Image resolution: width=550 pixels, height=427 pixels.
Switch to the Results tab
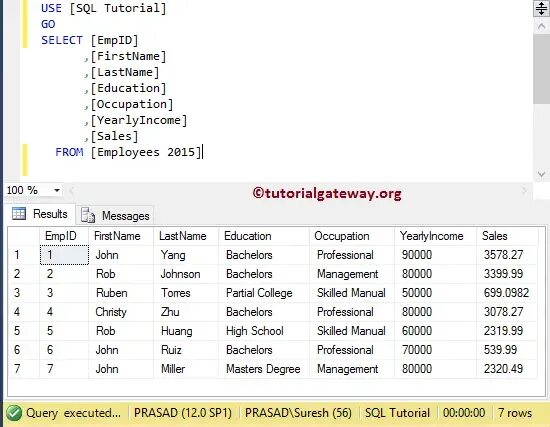pyautogui.click(x=40, y=214)
